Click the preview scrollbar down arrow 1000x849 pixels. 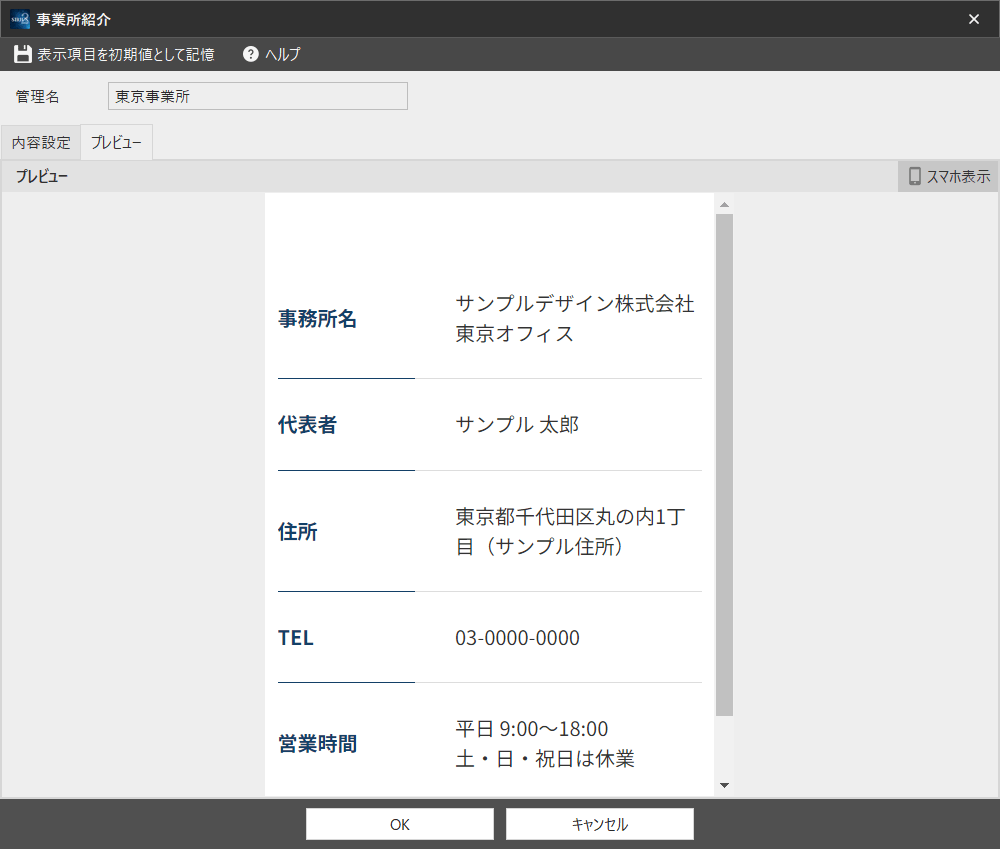(x=724, y=785)
